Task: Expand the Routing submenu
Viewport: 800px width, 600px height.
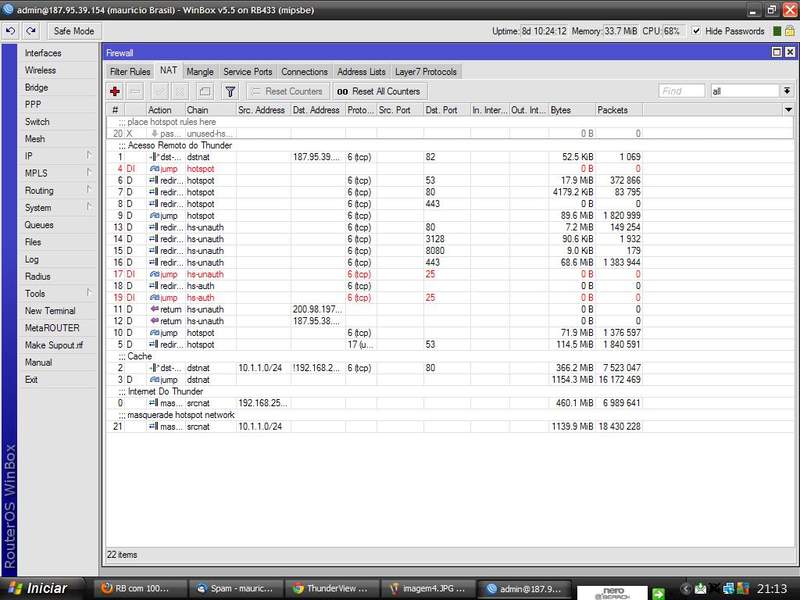Action: point(89,190)
